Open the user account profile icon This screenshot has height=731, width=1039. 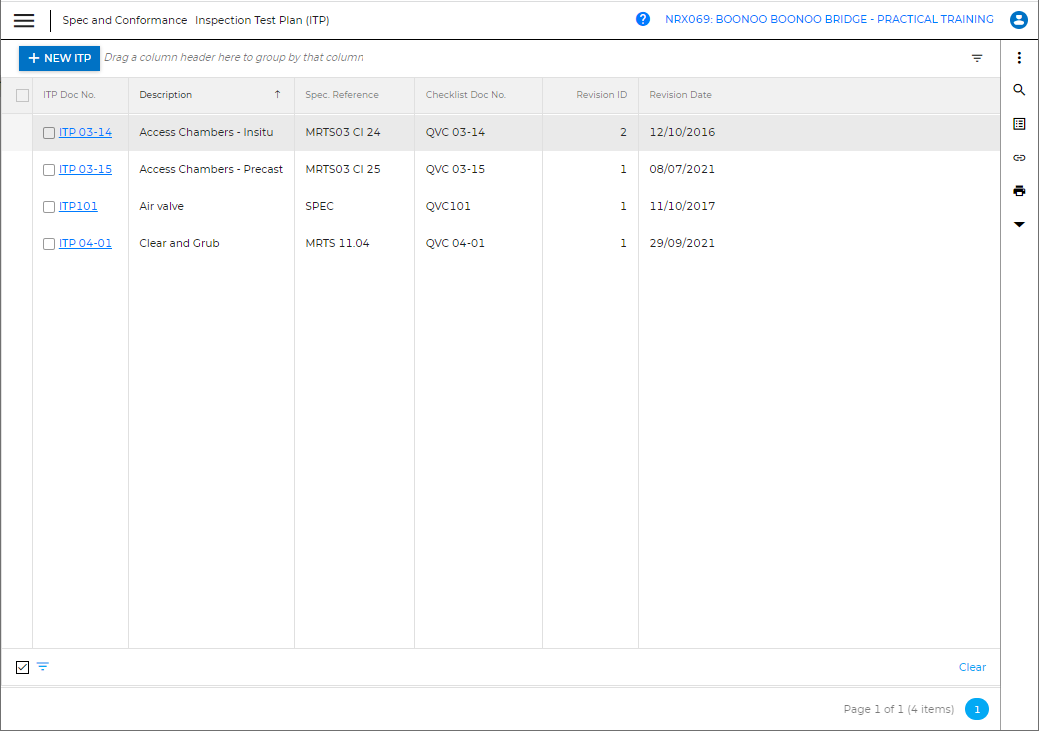[x=1019, y=19]
